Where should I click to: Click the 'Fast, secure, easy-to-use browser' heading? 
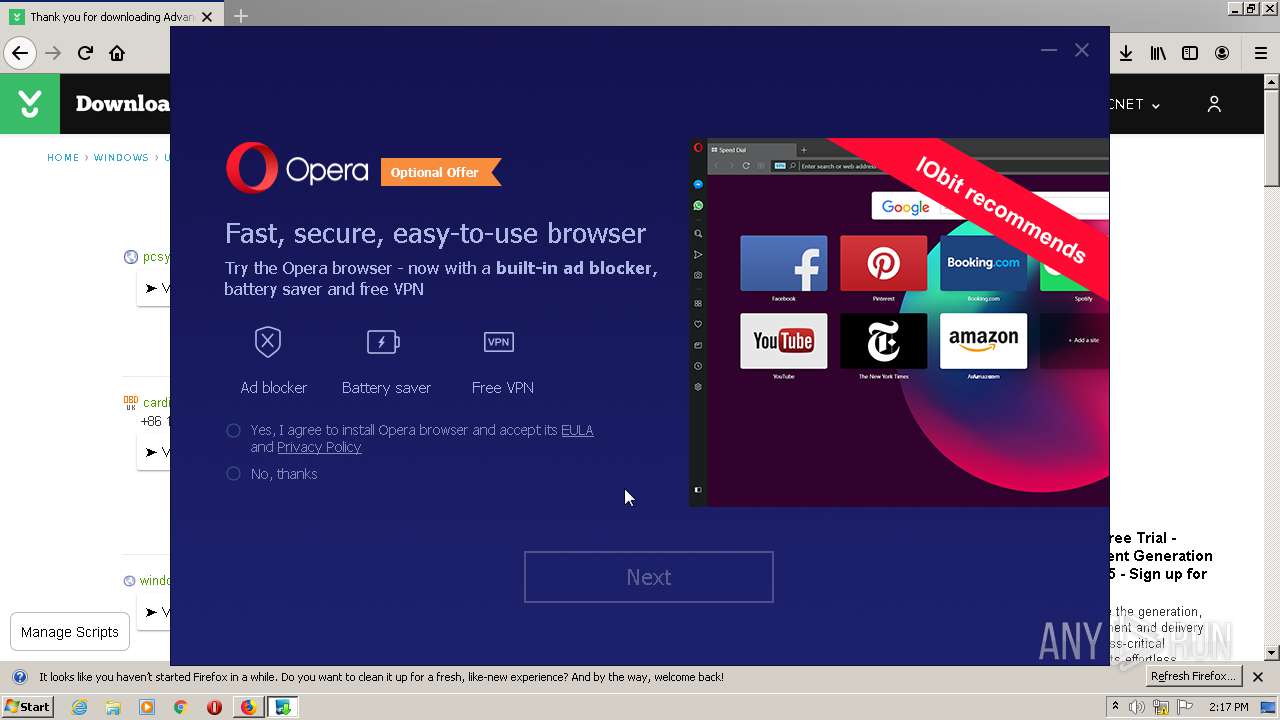[x=435, y=233]
